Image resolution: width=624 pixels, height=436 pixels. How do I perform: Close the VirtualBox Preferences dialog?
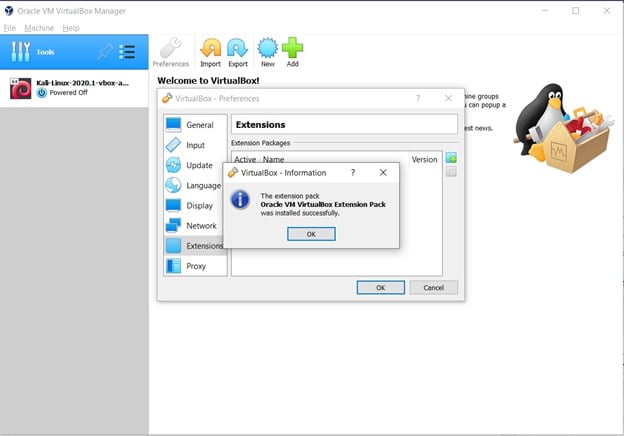[x=448, y=98]
